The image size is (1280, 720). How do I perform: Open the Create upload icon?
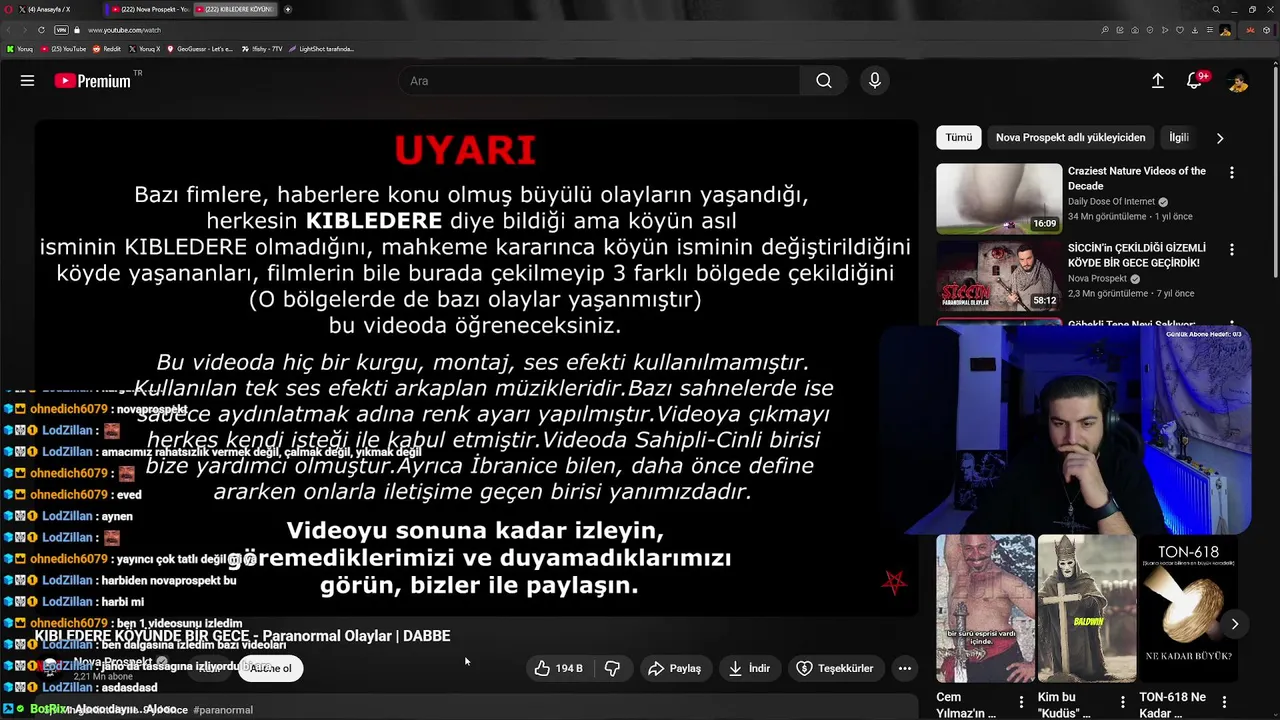coord(1157,81)
